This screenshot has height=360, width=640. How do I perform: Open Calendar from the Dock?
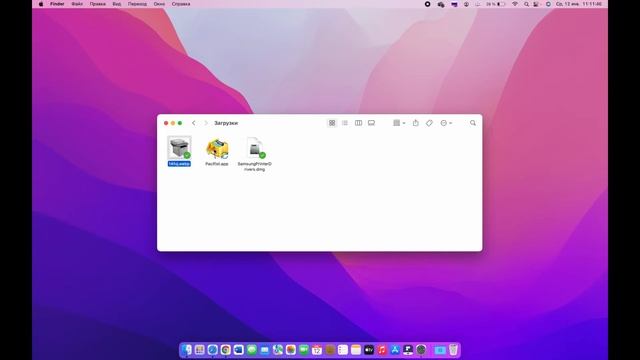coord(317,350)
